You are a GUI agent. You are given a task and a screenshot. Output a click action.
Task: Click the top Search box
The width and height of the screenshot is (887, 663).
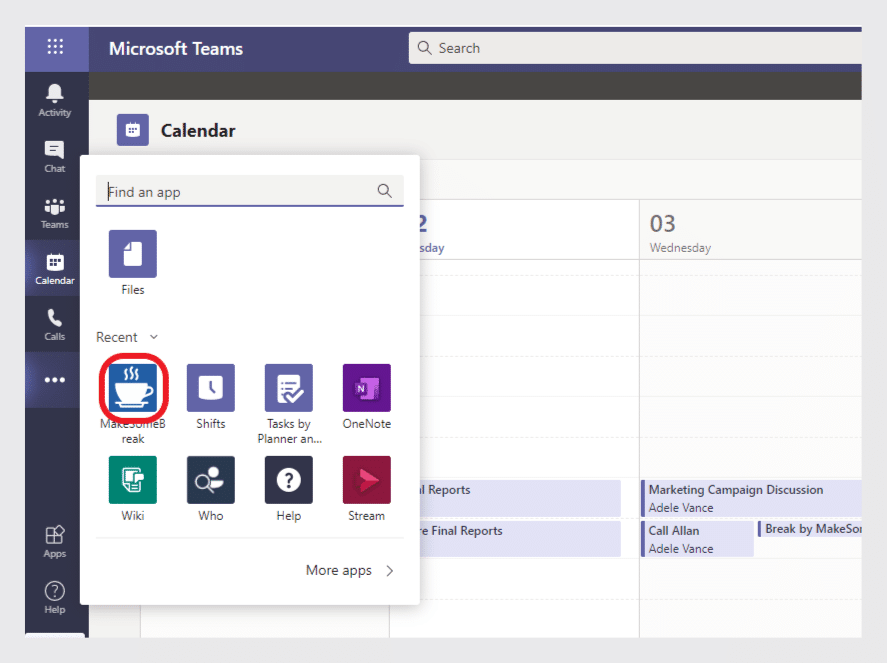click(635, 48)
